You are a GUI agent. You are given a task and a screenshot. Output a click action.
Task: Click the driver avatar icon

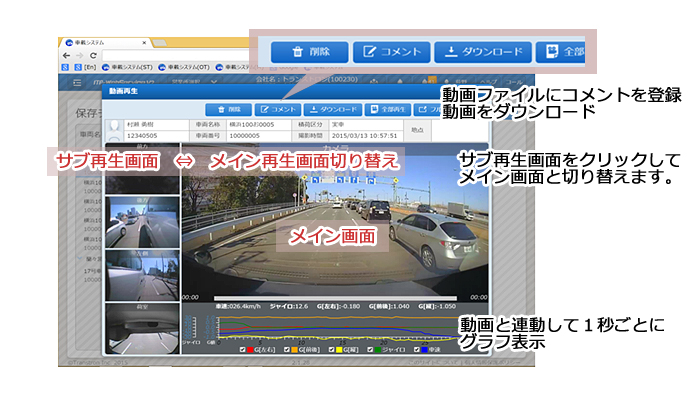(x=114, y=130)
